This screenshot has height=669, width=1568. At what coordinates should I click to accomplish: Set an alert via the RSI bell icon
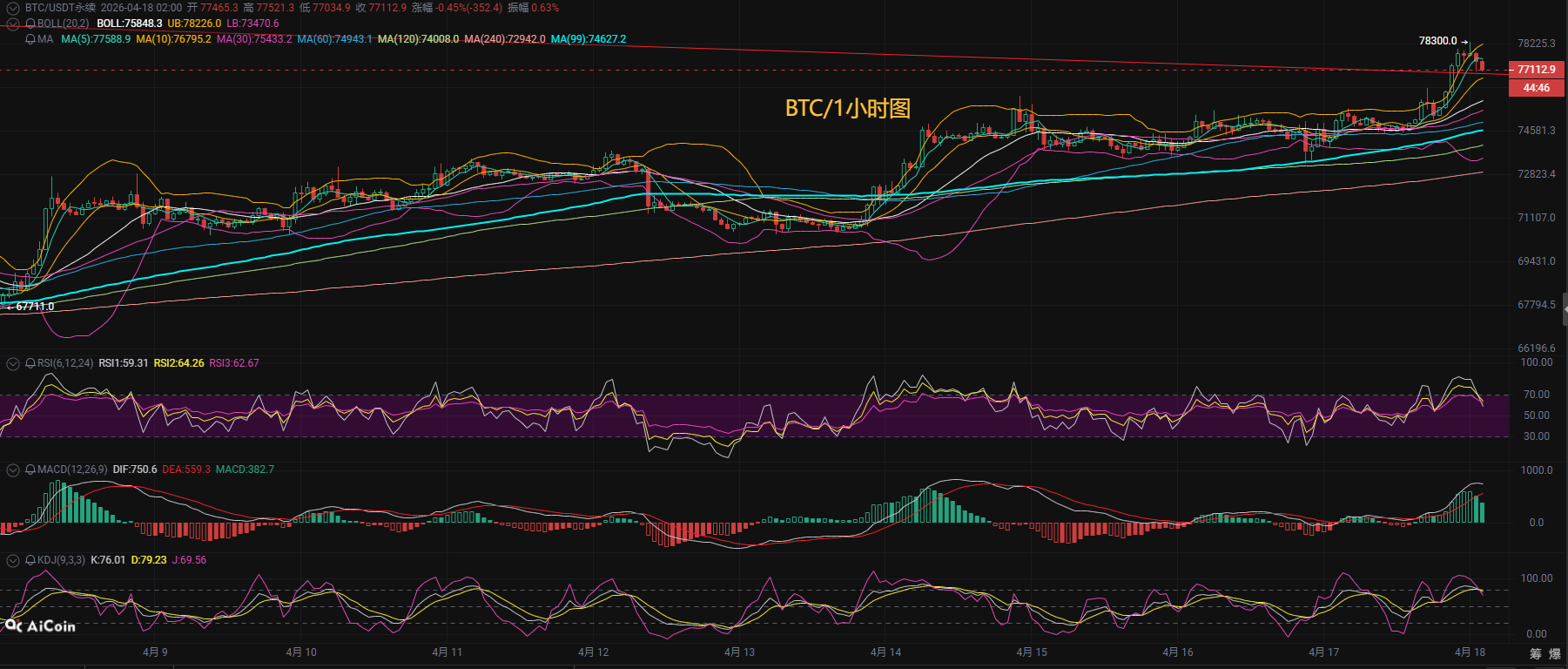click(31, 363)
